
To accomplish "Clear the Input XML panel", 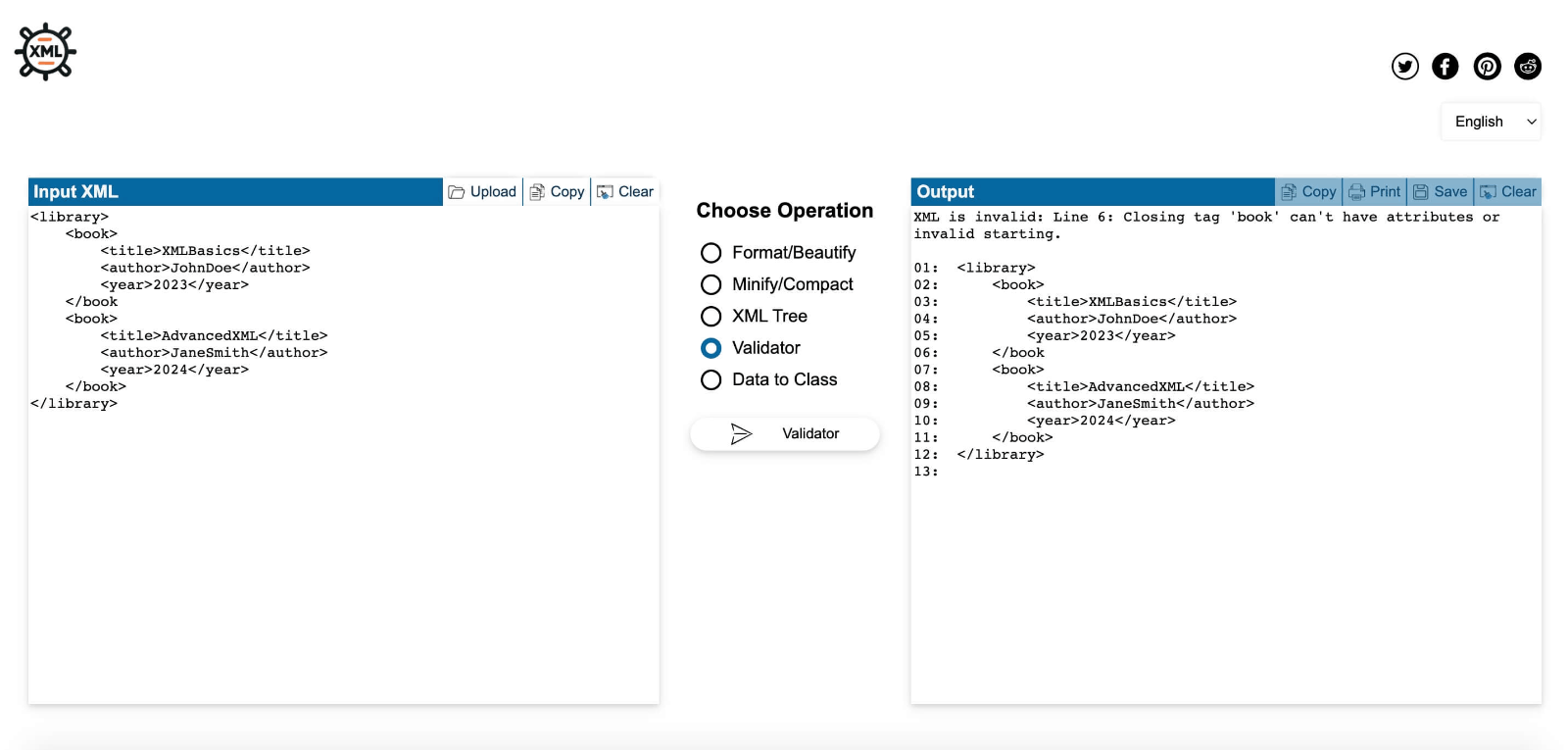I will point(625,192).
